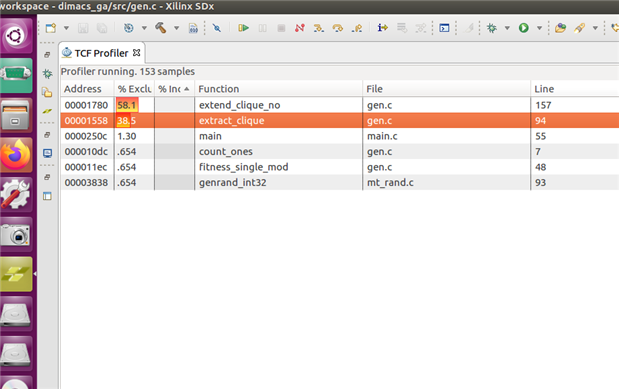
Task: Click the green Run launch button
Action: click(523, 28)
